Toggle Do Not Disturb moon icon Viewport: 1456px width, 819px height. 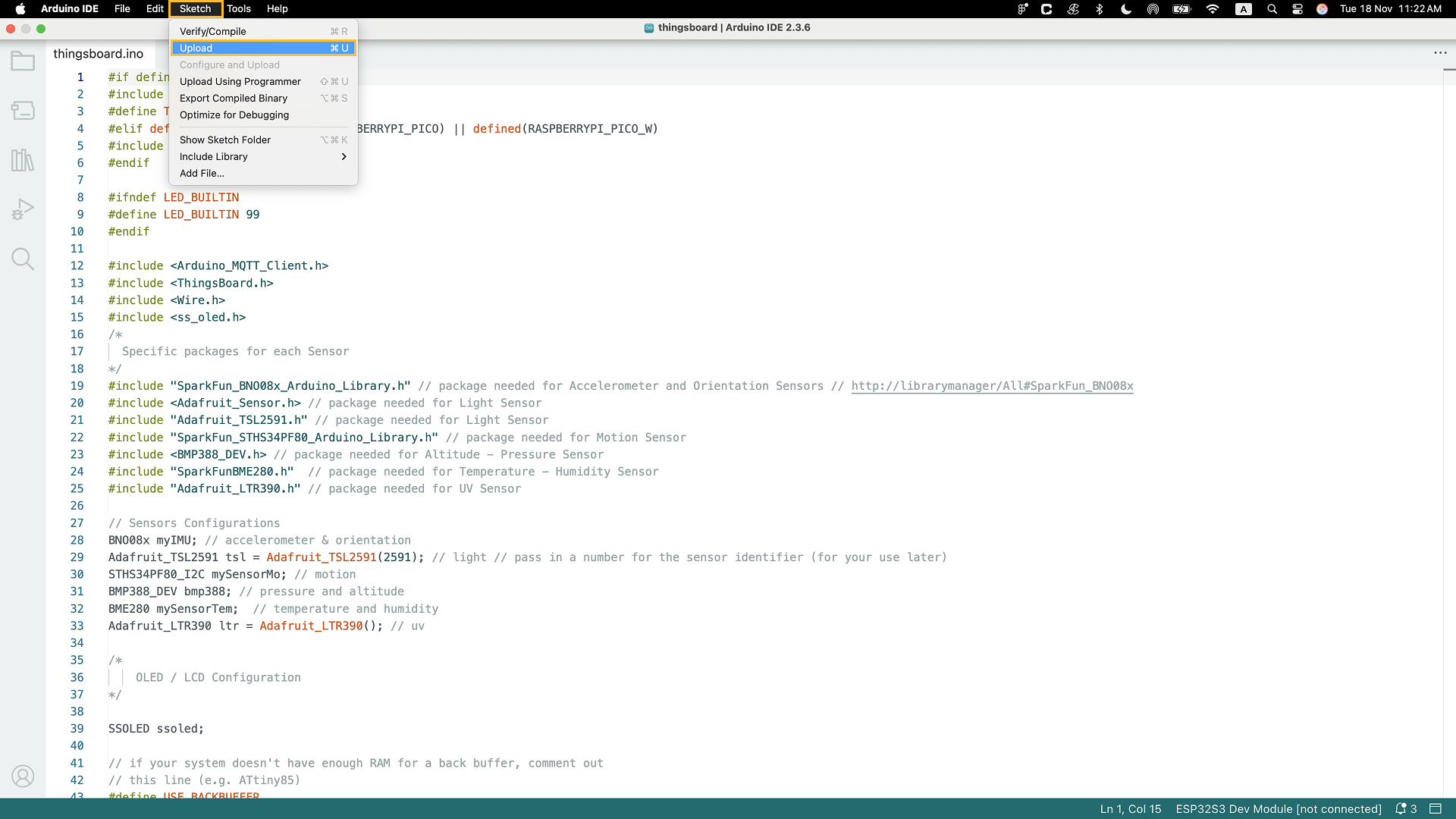coord(1126,9)
